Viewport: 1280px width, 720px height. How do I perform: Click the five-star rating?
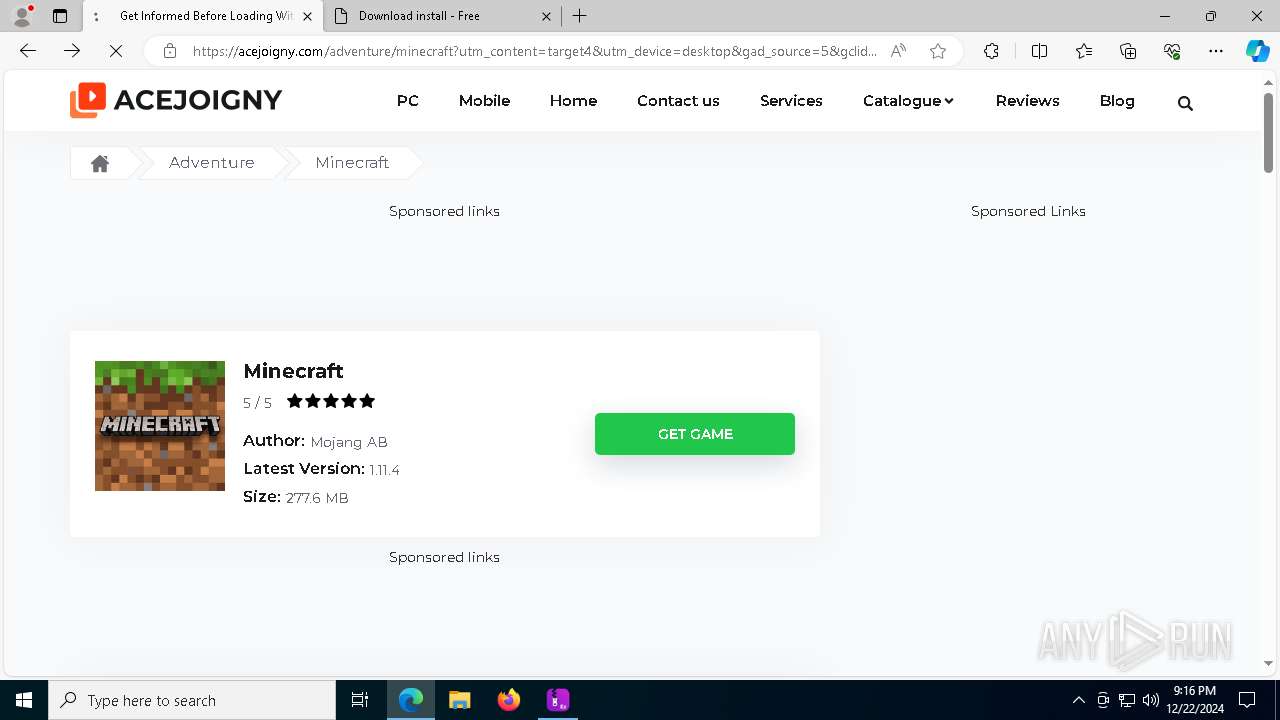click(x=331, y=401)
